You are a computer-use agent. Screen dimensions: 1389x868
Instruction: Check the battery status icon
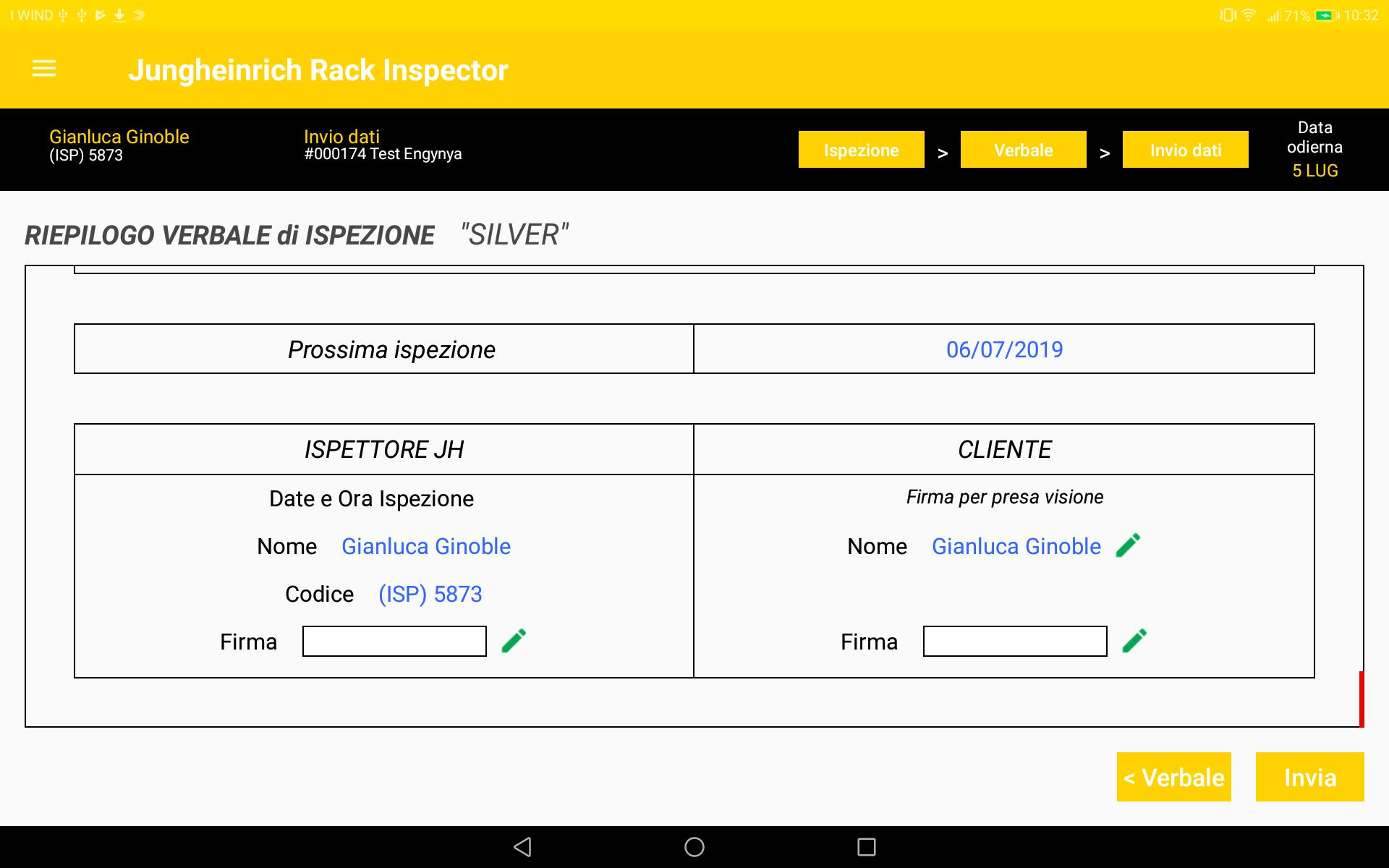click(x=1327, y=15)
